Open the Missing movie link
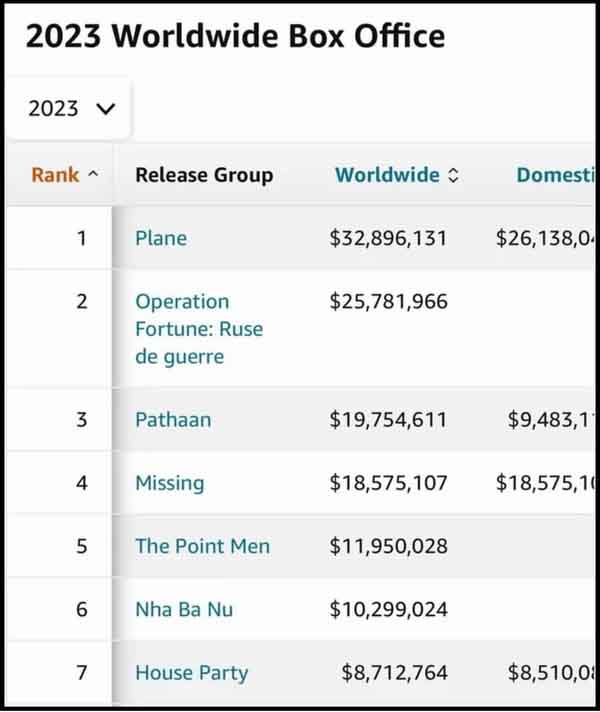Viewport: 600px width, 712px height. click(169, 483)
